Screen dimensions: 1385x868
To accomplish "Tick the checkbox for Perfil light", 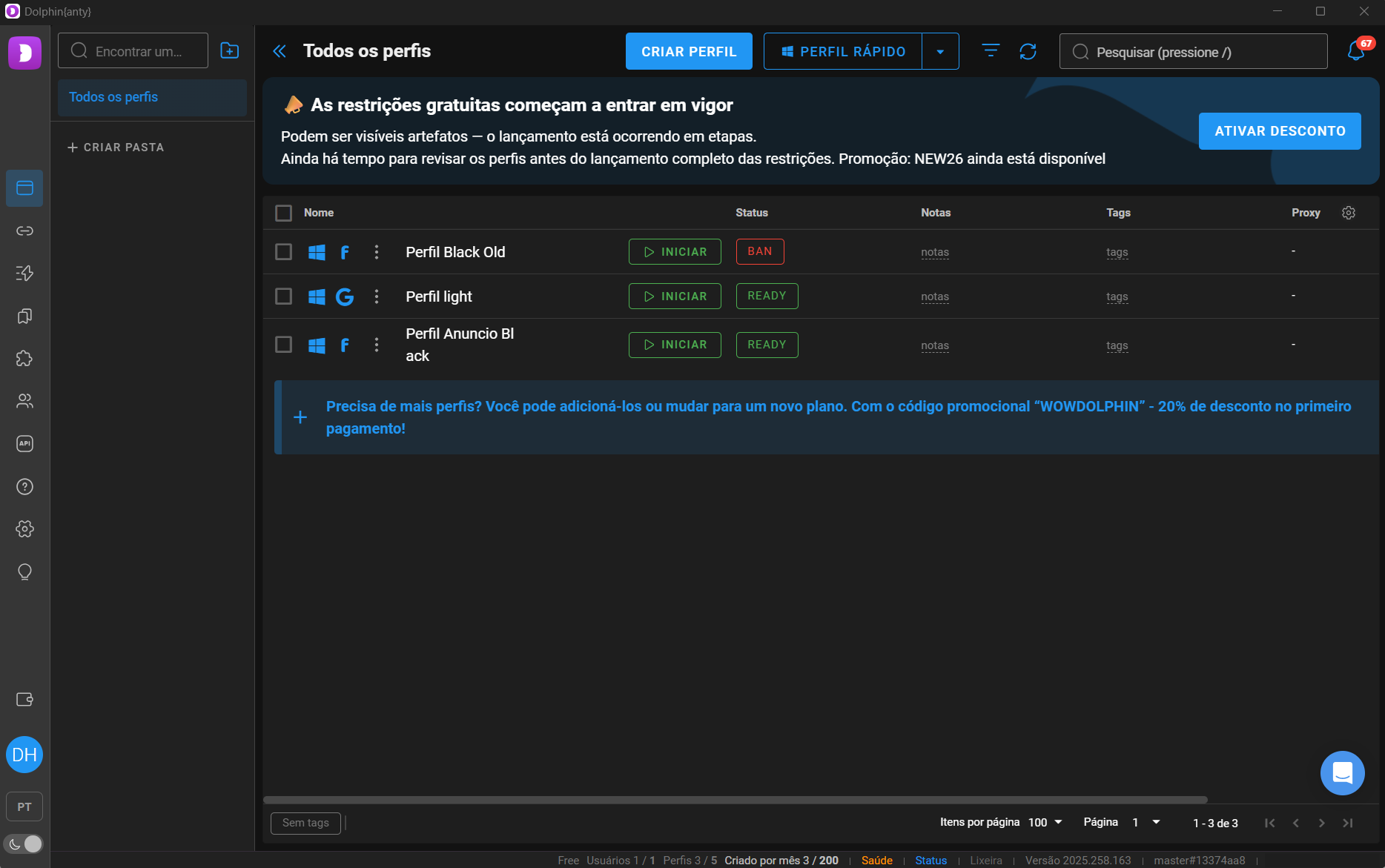I will tap(283, 296).
